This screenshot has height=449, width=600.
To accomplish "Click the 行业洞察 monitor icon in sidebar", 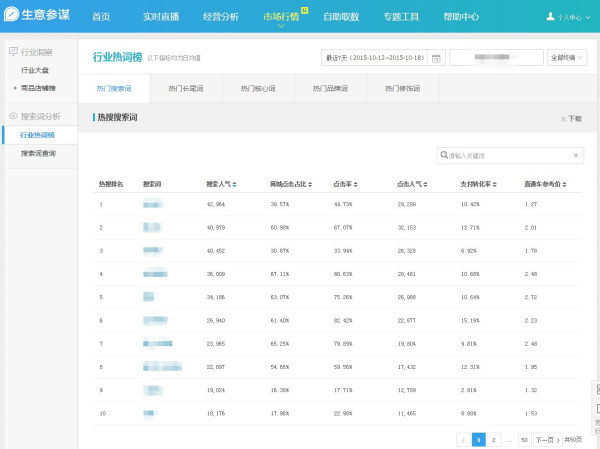I will 13,51.
